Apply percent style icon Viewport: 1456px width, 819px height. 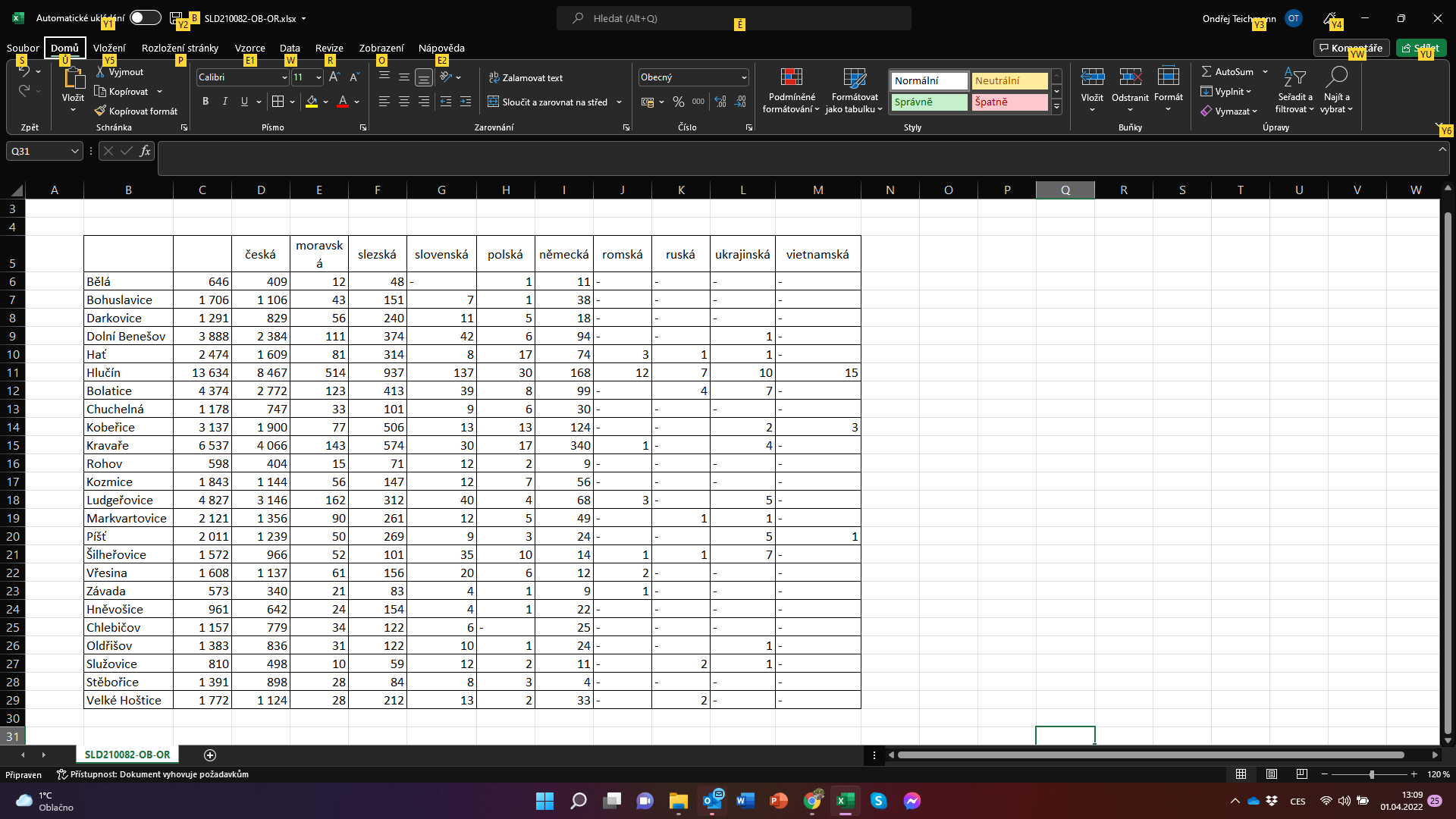coord(679,102)
